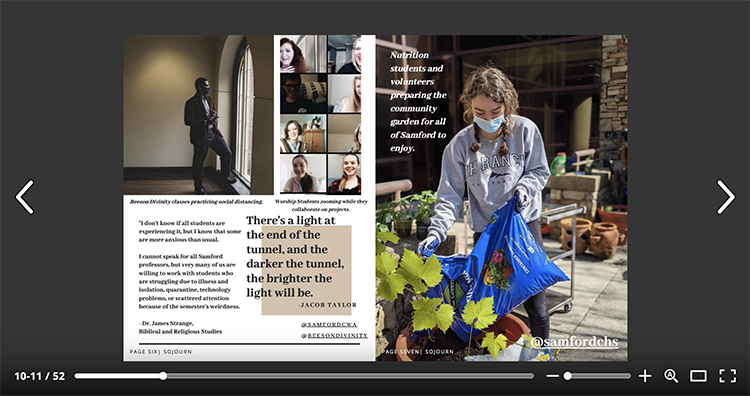This screenshot has height=396, width=750.
Task: Click the 'I cannot speak for all Samford' paragraph
Action: [x=189, y=281]
